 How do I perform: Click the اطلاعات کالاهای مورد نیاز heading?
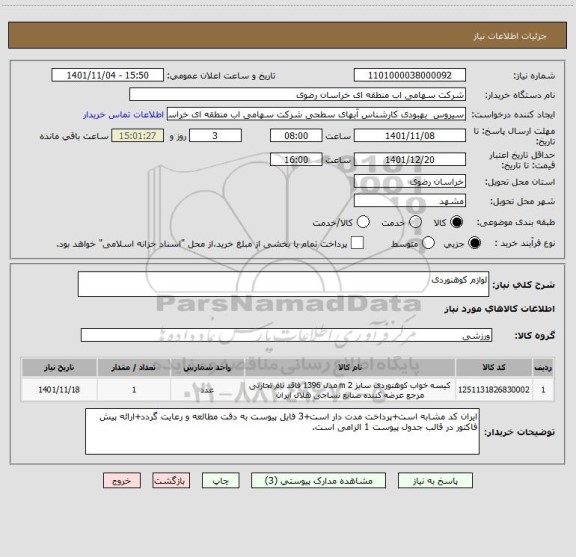tap(500, 309)
